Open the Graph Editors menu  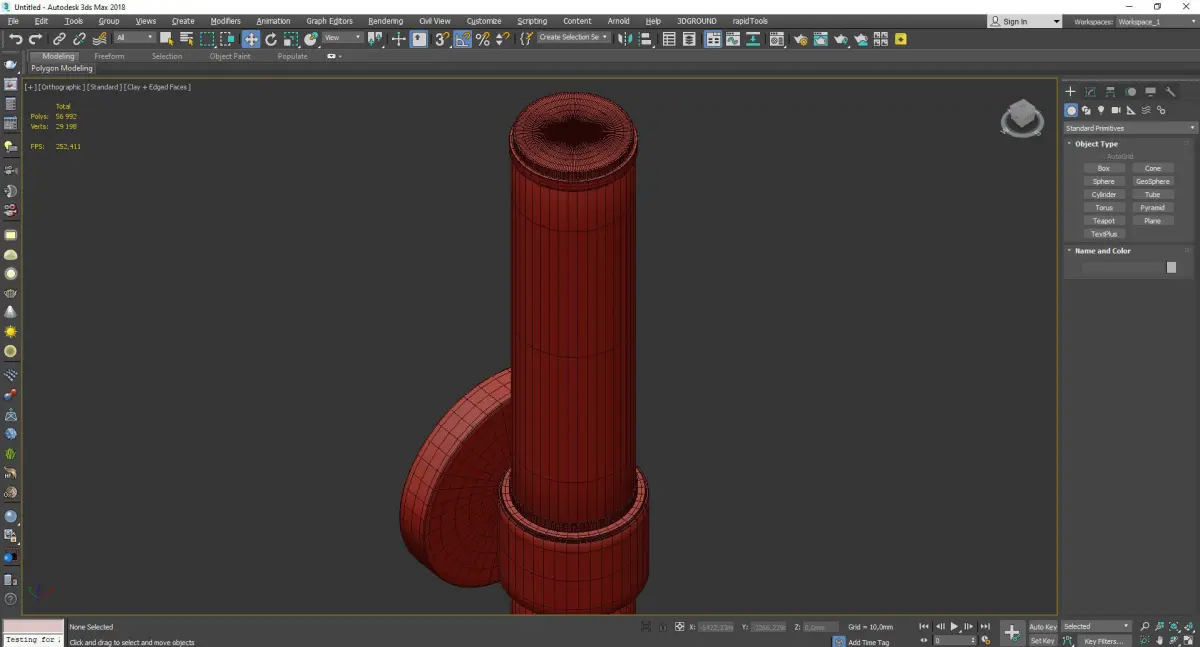click(x=329, y=21)
